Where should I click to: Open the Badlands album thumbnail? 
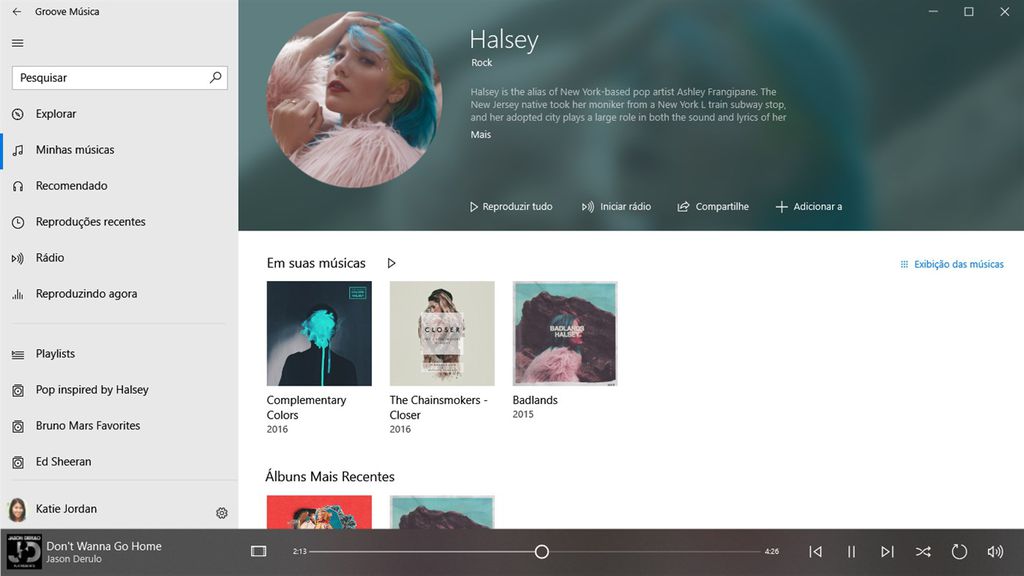pos(565,334)
